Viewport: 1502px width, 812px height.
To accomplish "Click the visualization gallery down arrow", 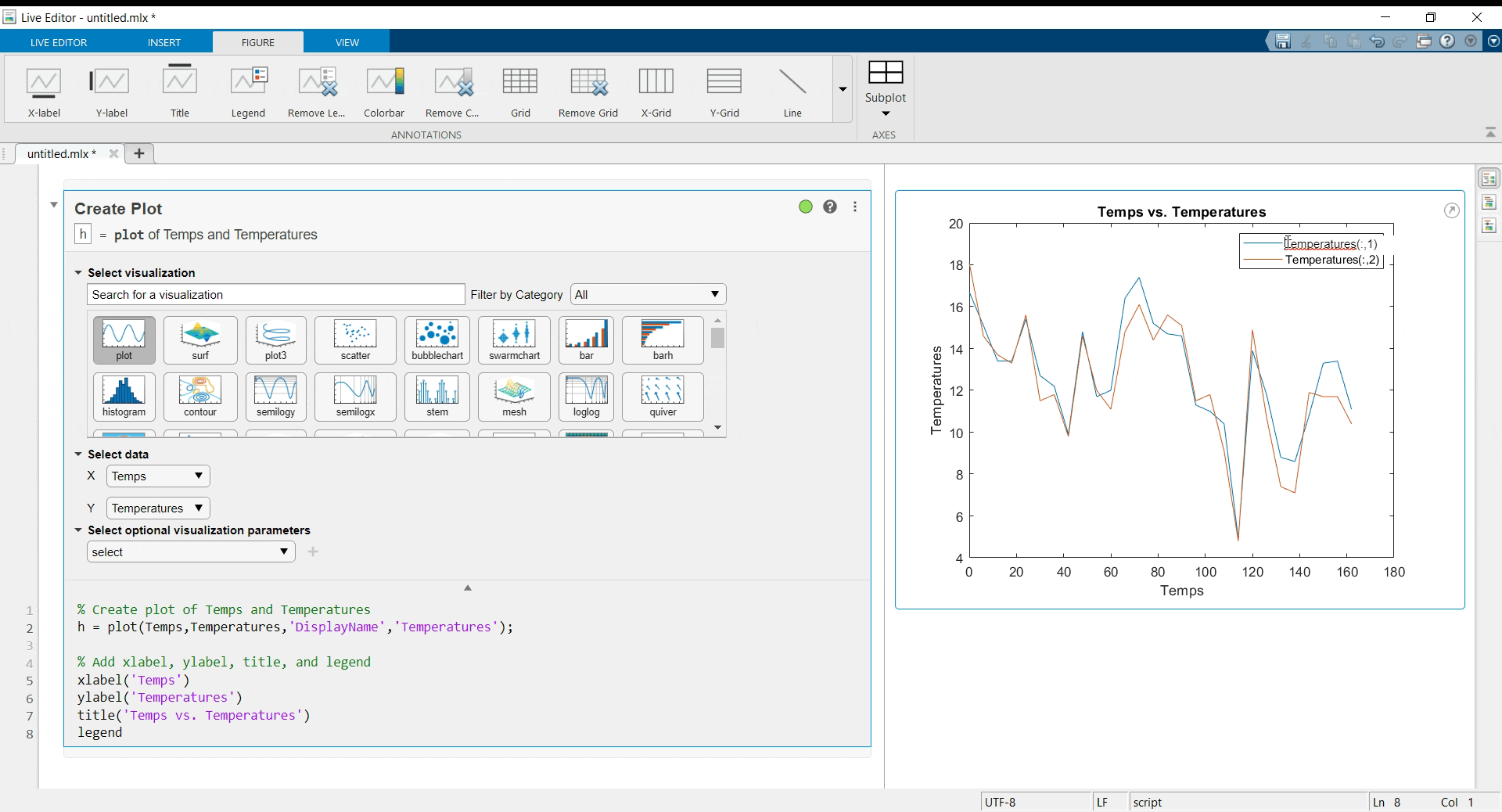I will coord(718,428).
